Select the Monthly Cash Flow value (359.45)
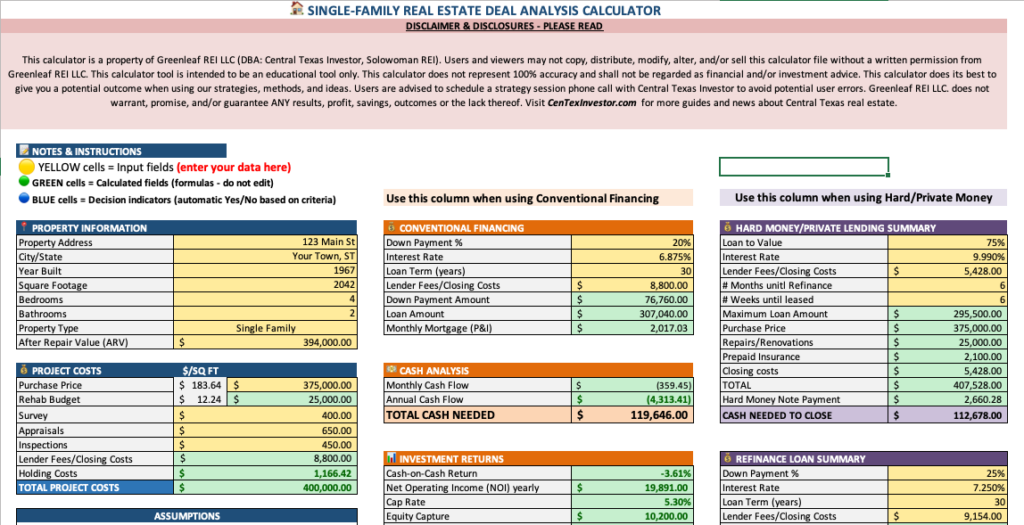The image size is (1024, 525). [x=632, y=385]
